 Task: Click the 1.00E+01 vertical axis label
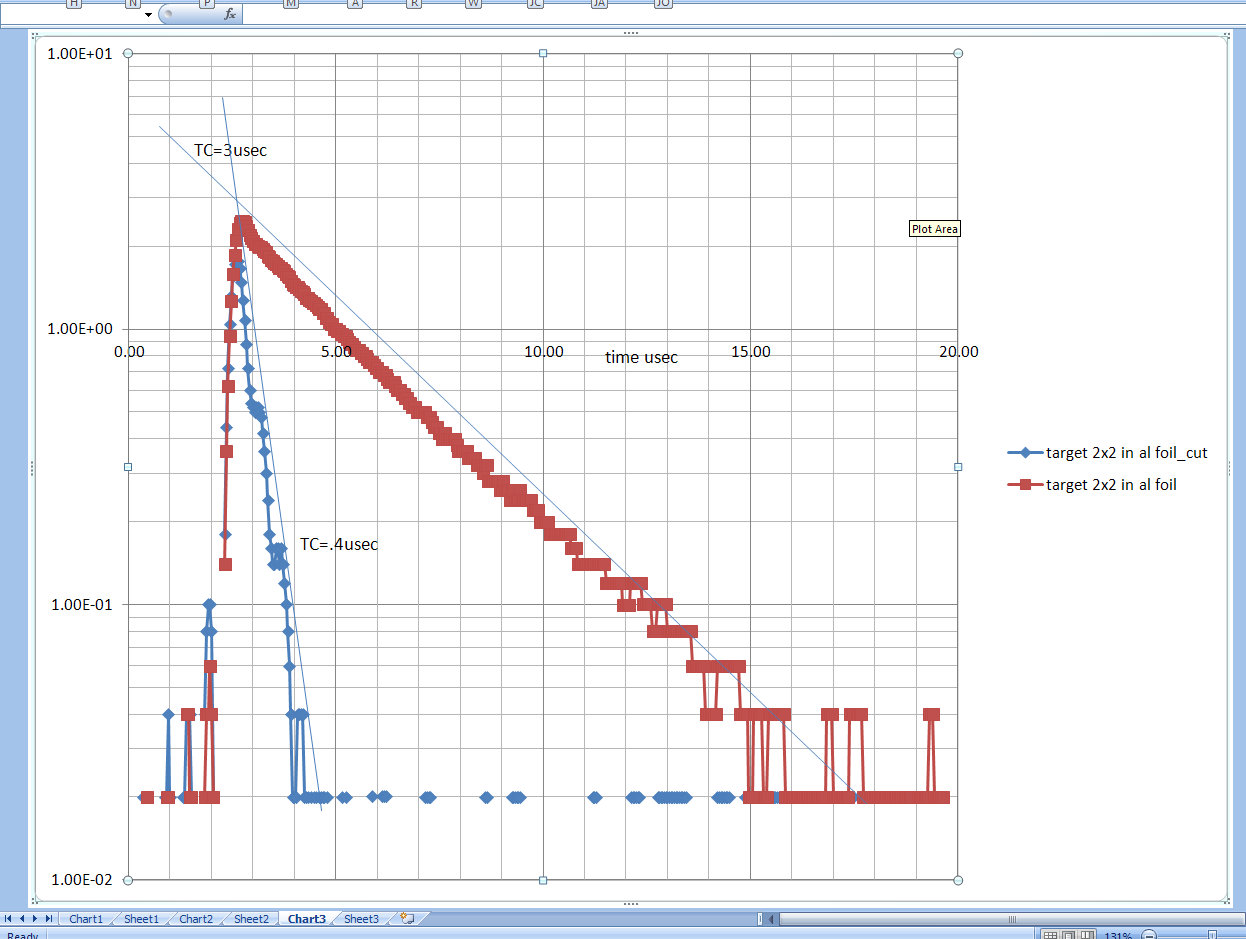tap(79, 53)
